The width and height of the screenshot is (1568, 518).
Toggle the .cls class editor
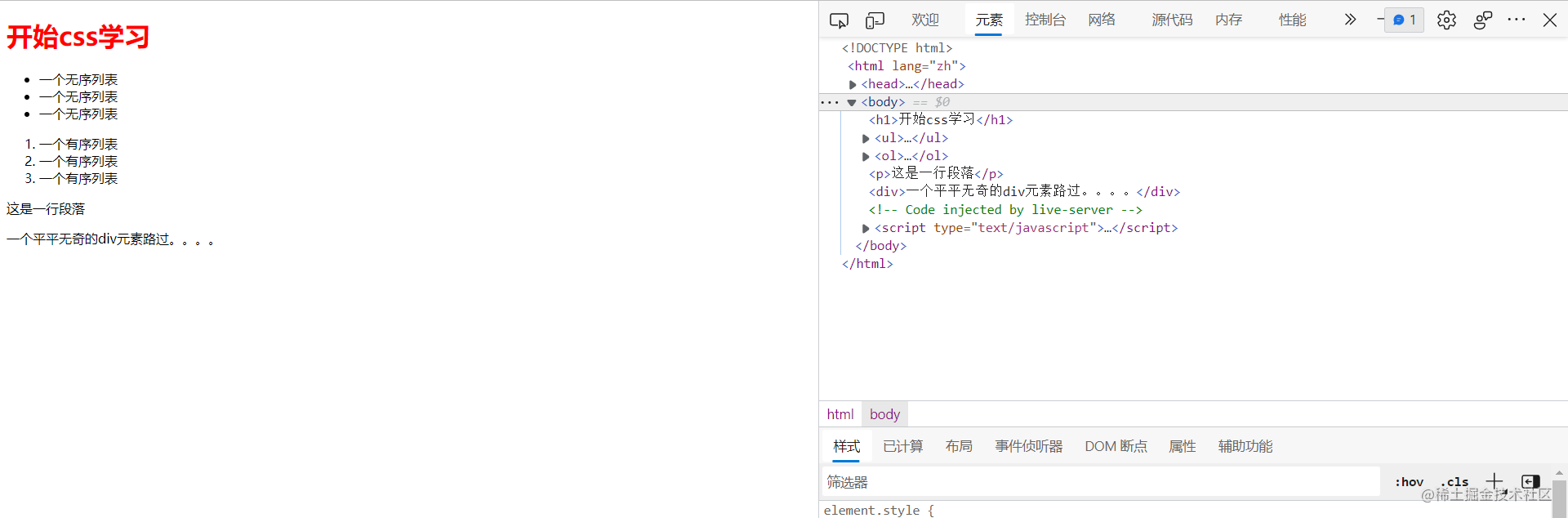pyautogui.click(x=1454, y=482)
